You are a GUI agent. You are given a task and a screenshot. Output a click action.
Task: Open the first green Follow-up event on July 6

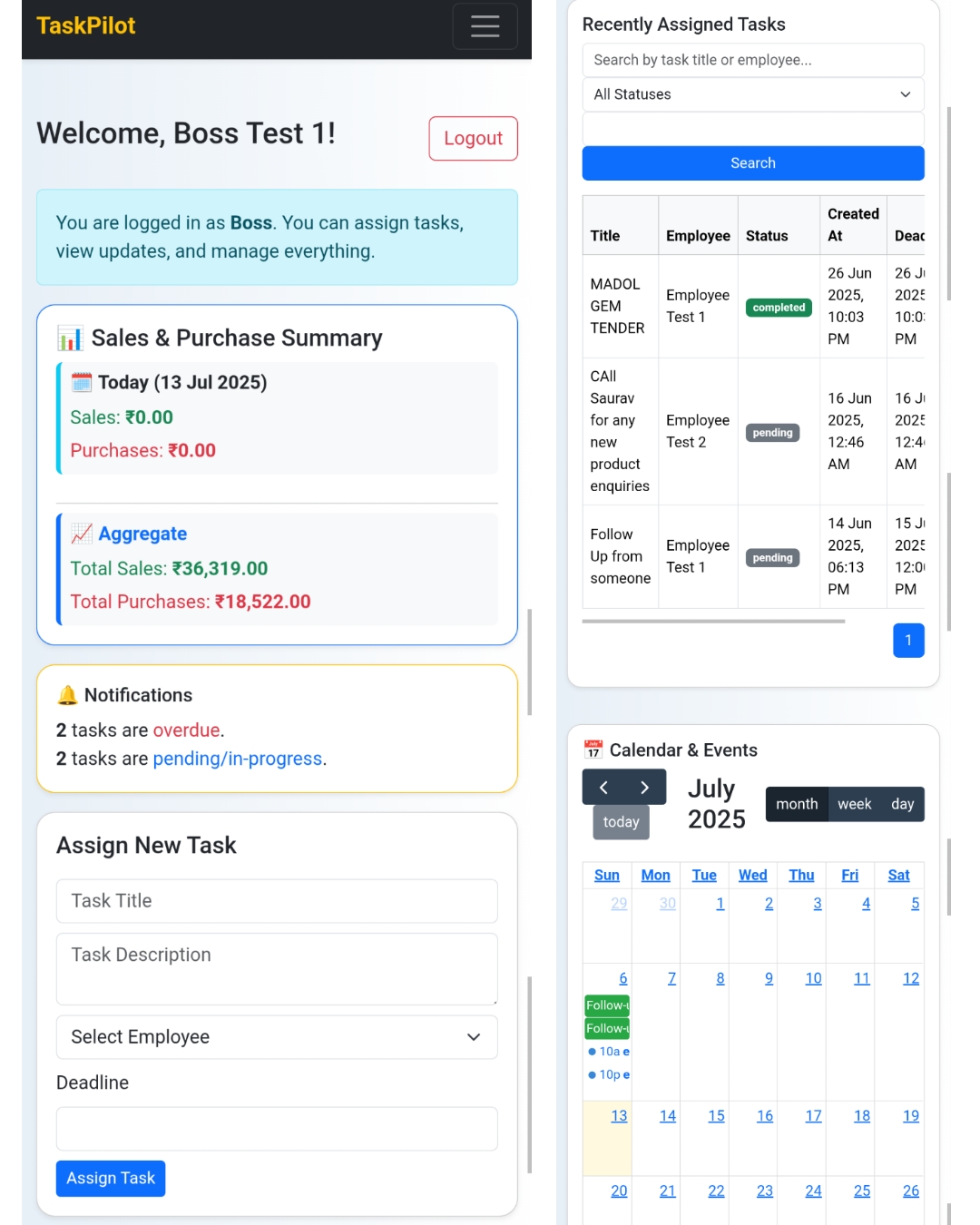[x=607, y=1005]
